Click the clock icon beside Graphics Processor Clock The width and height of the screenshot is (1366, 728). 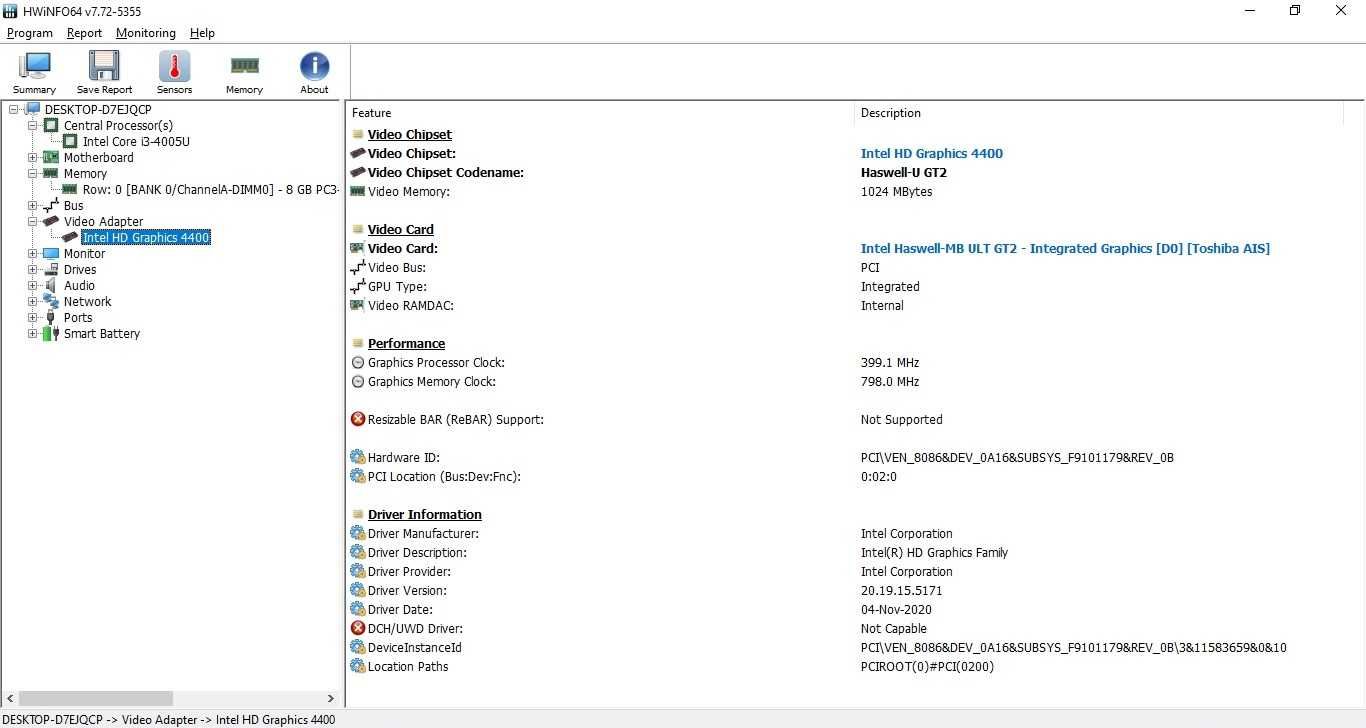tap(358, 362)
